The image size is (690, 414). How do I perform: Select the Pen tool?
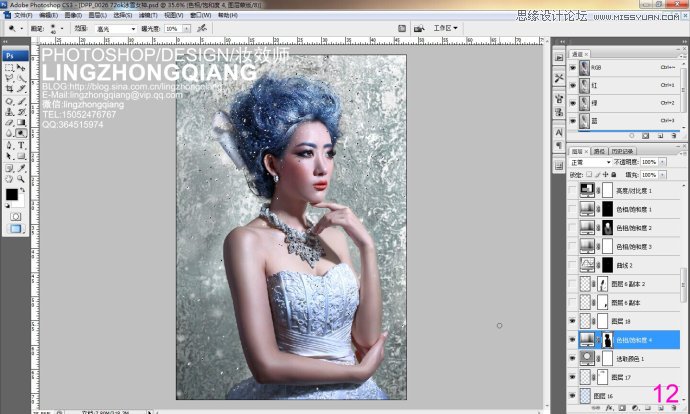click(x=9, y=146)
